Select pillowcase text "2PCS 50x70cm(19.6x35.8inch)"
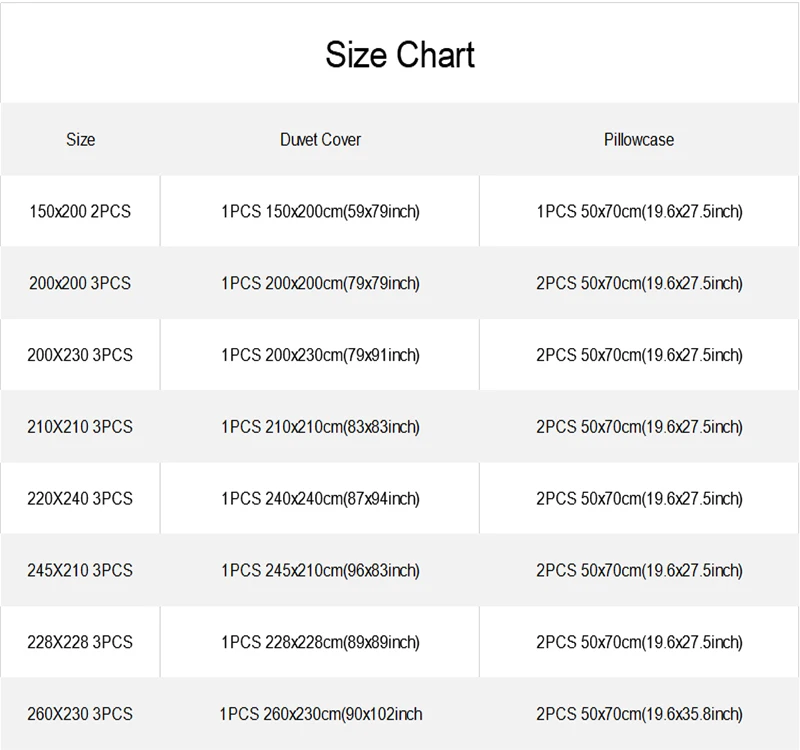The image size is (800, 750). pos(639,714)
